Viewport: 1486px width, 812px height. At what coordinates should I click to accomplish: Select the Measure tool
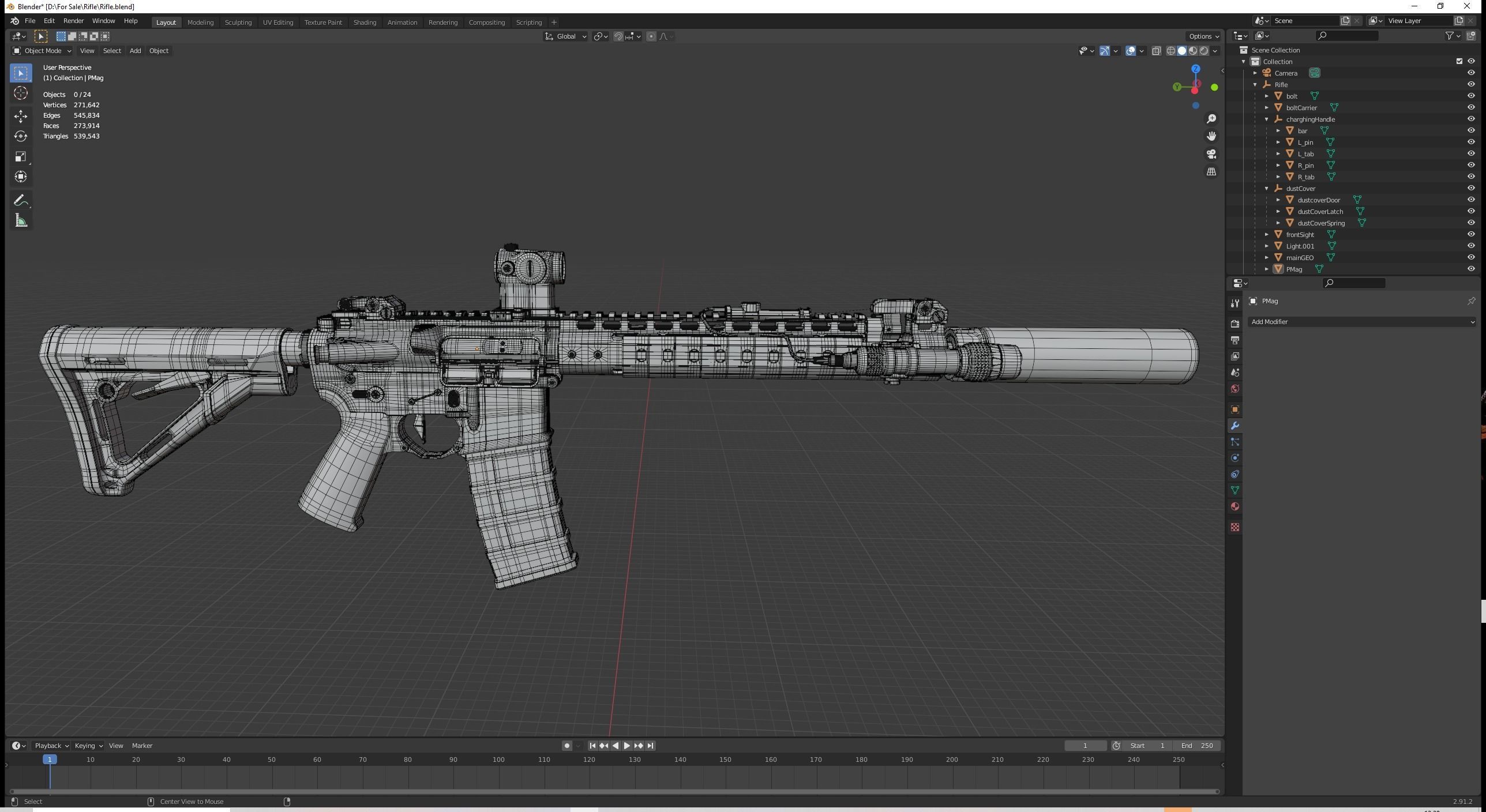21,220
